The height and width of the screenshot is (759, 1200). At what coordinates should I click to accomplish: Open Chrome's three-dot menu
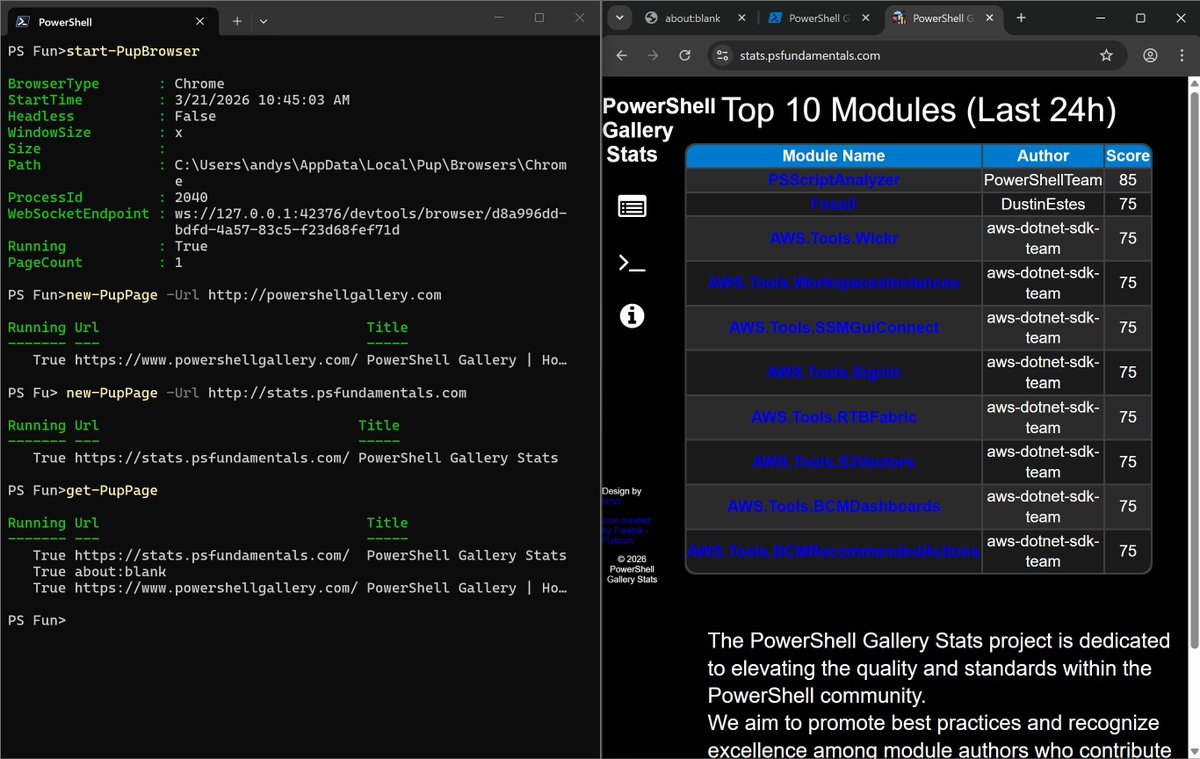point(1181,56)
